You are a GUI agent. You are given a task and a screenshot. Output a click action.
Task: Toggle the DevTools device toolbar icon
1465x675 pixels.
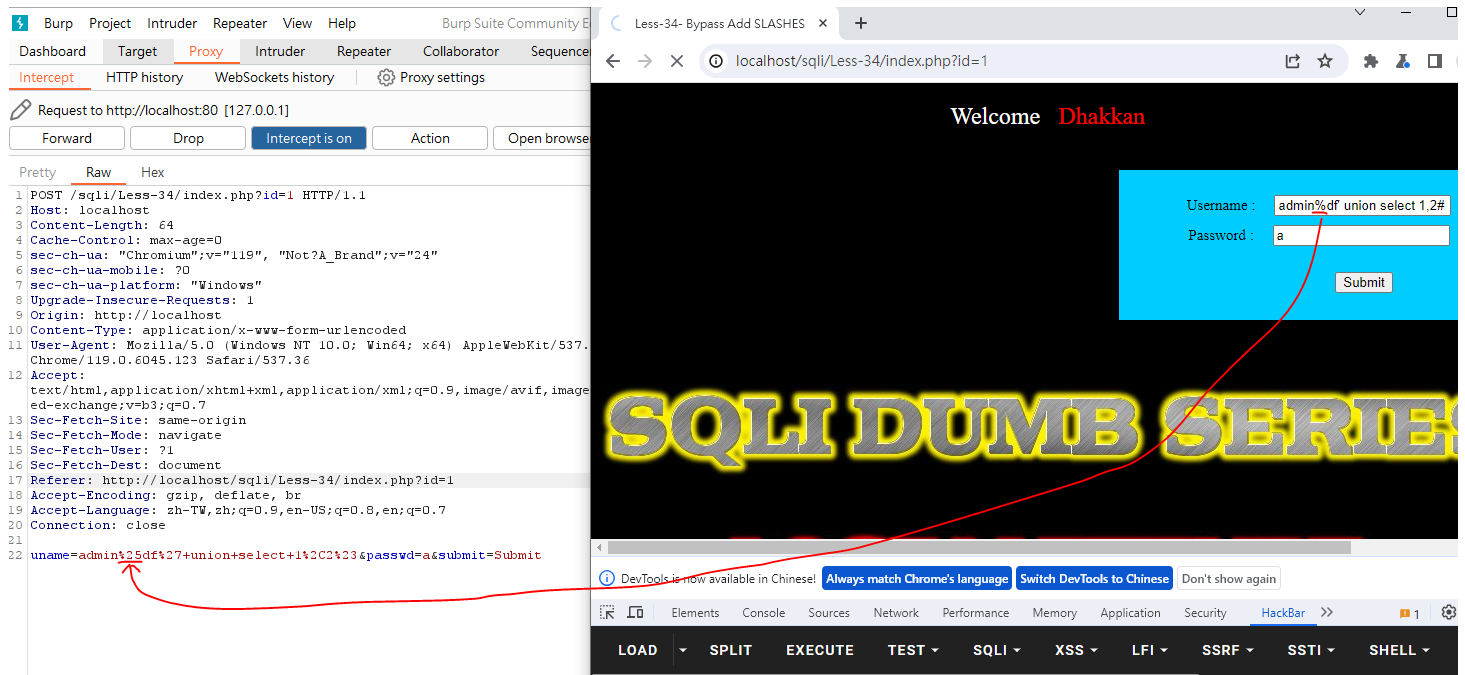[x=635, y=613]
